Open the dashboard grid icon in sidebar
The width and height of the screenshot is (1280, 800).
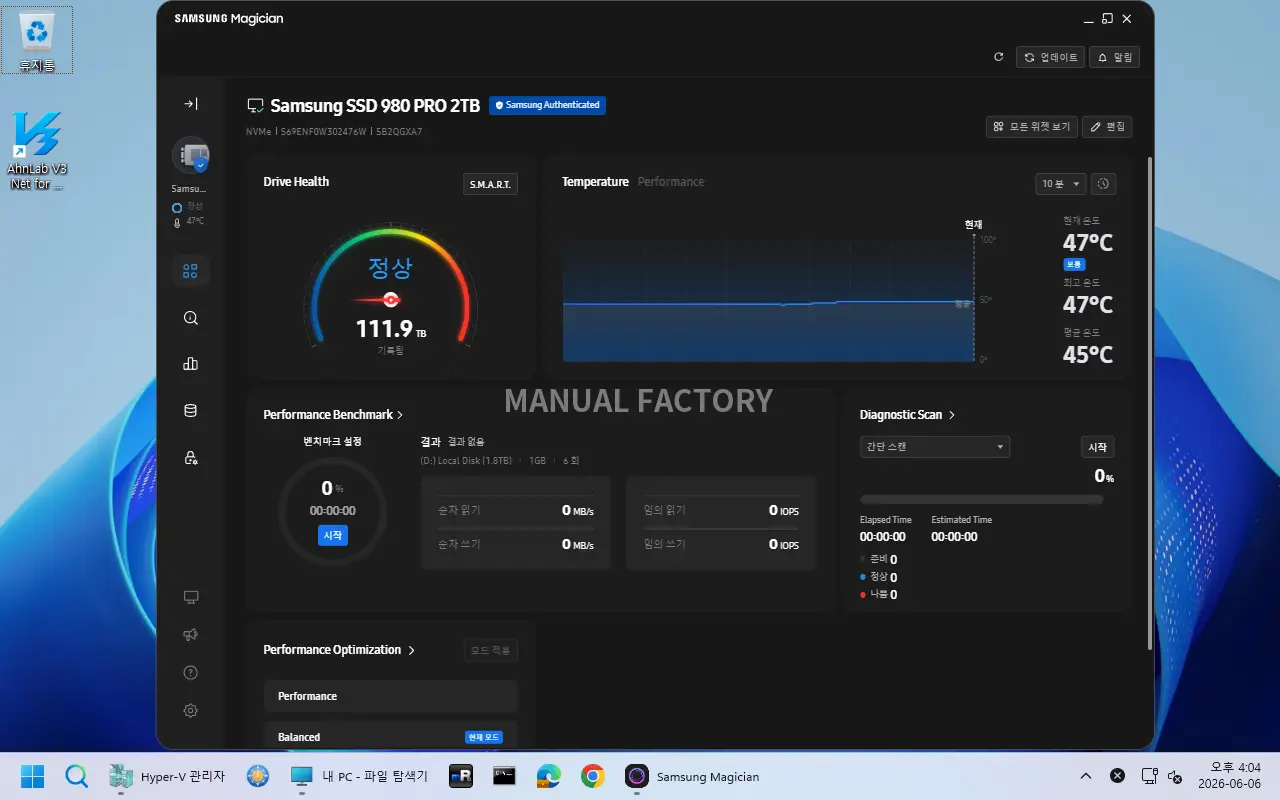coord(190,271)
